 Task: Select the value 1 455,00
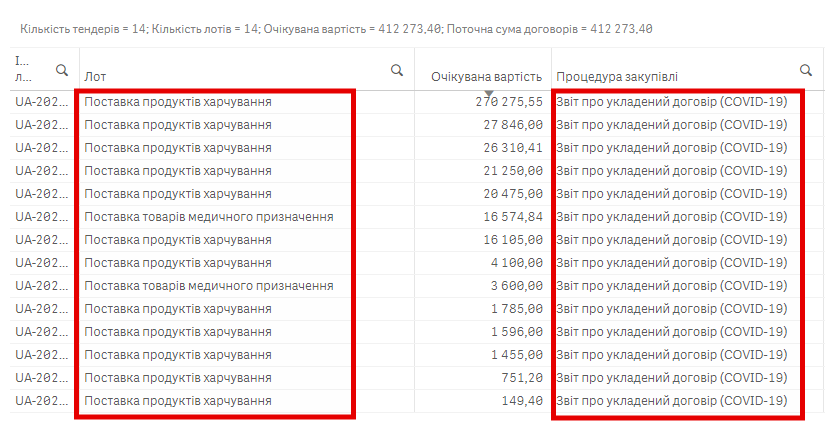[x=517, y=355]
